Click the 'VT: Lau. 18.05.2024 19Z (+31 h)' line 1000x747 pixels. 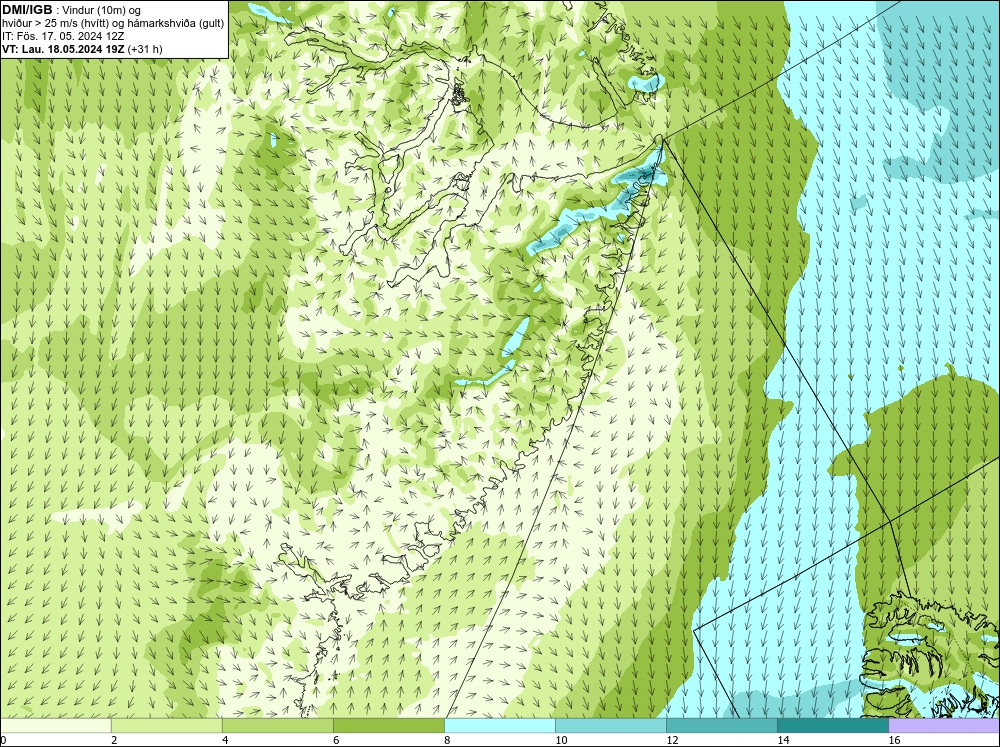tap(82, 49)
